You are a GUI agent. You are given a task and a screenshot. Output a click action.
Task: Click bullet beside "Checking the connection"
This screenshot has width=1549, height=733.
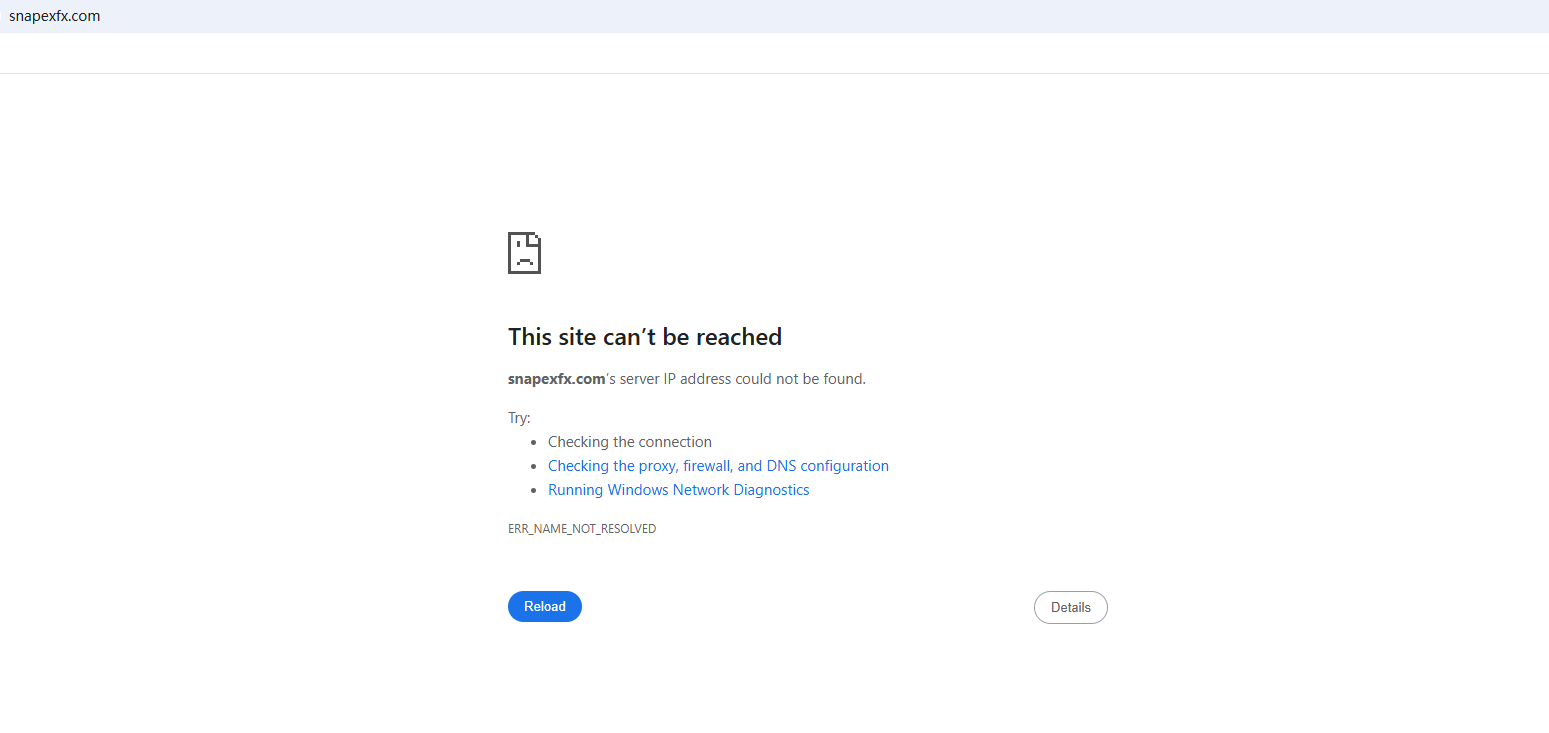pyautogui.click(x=534, y=442)
